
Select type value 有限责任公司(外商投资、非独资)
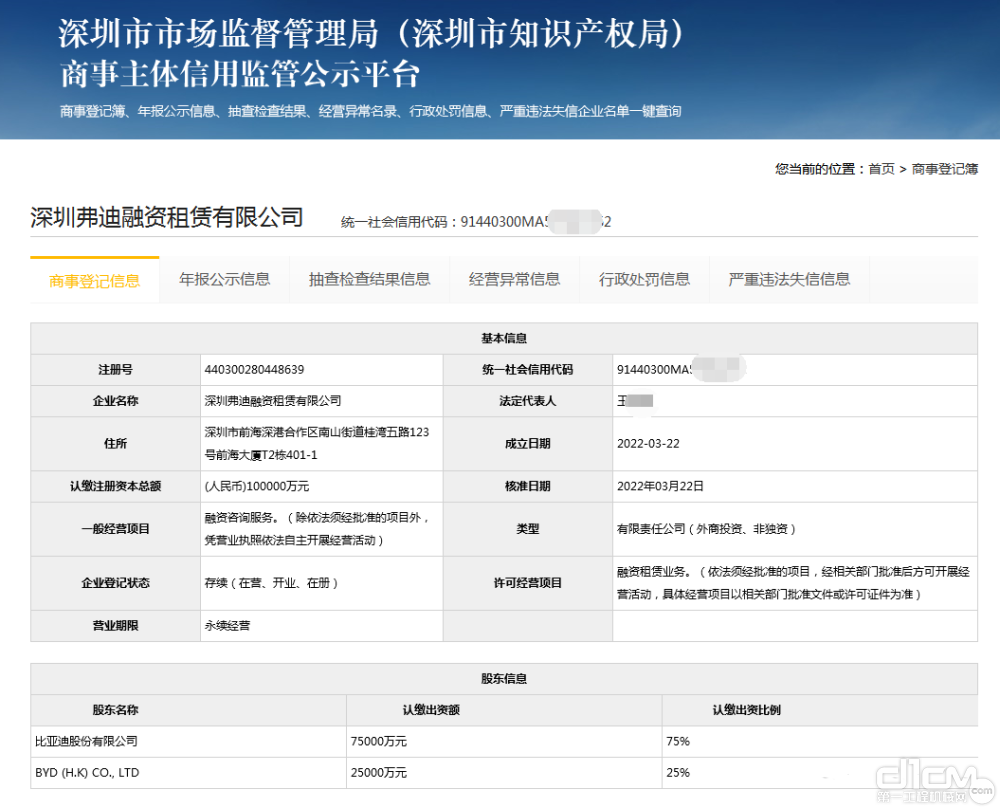pyautogui.click(x=706, y=529)
